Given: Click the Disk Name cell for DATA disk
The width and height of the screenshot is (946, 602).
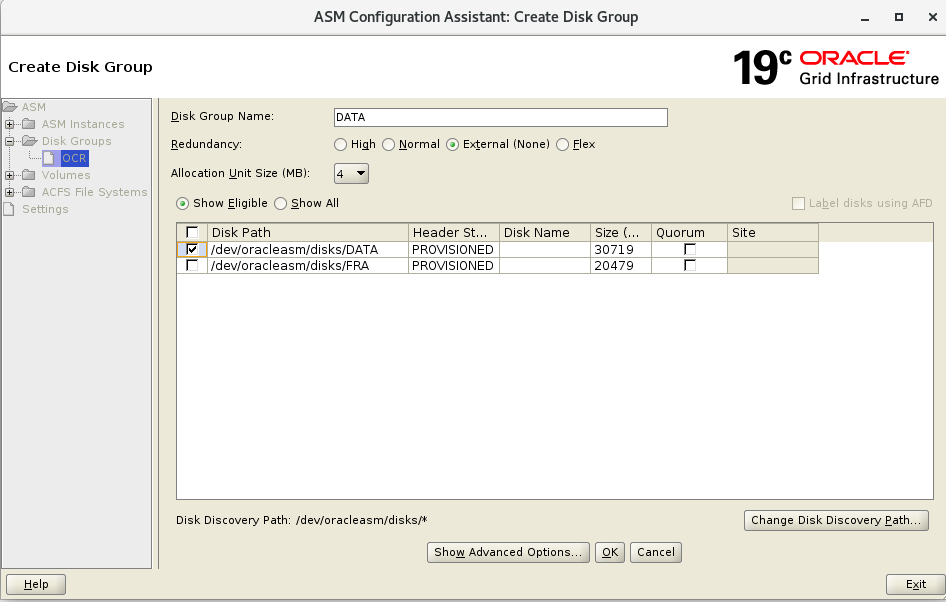Looking at the screenshot, I should tap(545, 250).
